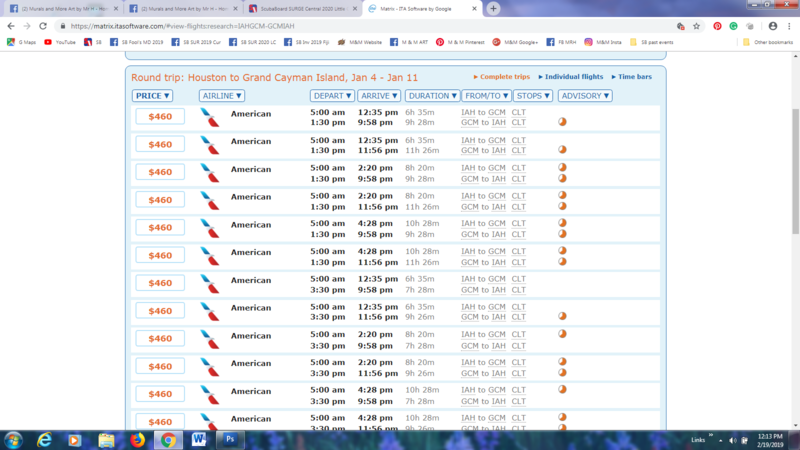This screenshot has height=450, width=800.
Task: Open the Pinterest extension icon
Action: (x=717, y=26)
